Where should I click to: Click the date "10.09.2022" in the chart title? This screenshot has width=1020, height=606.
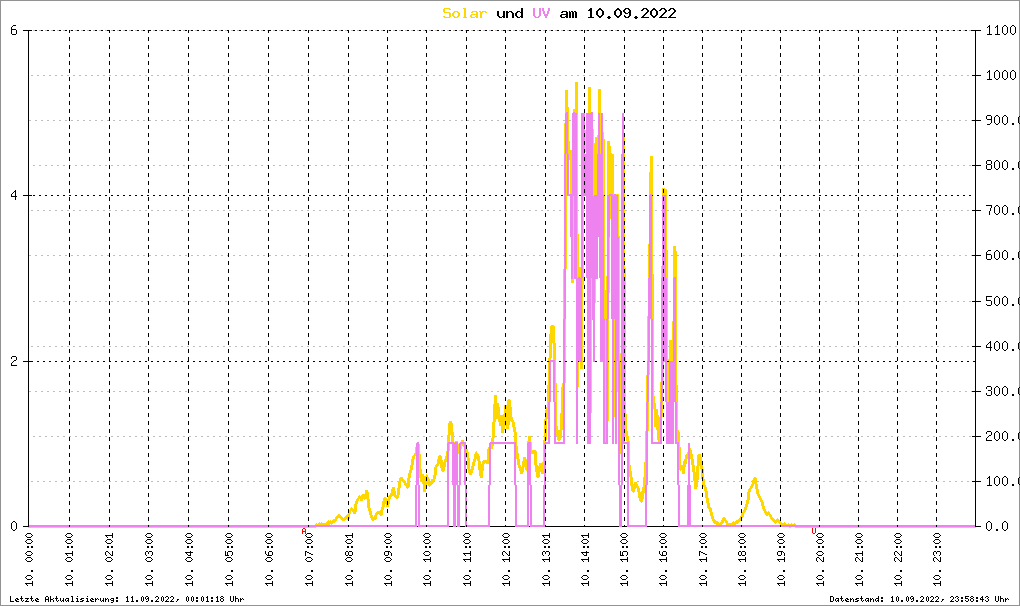[x=631, y=13]
